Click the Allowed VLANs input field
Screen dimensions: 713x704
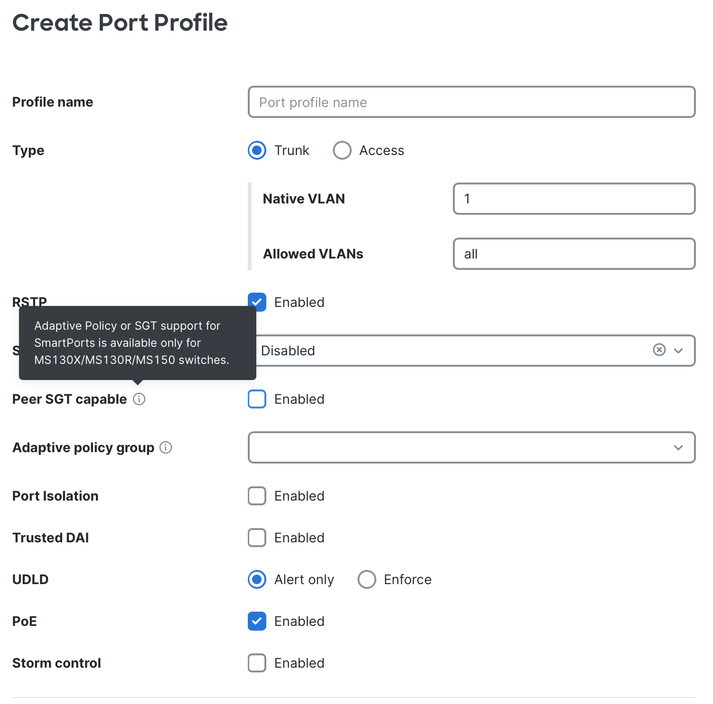click(574, 254)
